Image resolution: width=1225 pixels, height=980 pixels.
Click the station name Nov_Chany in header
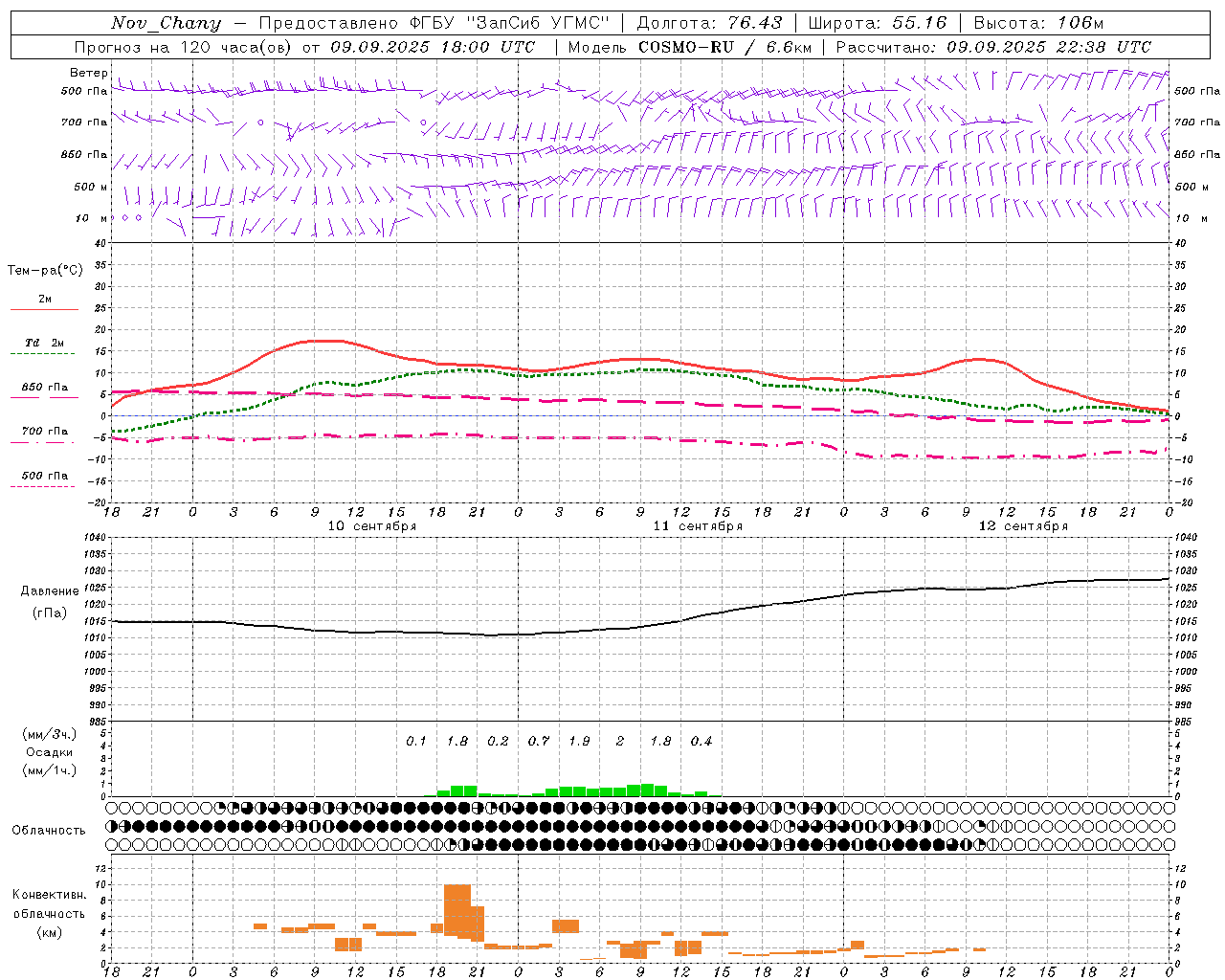pos(166,23)
